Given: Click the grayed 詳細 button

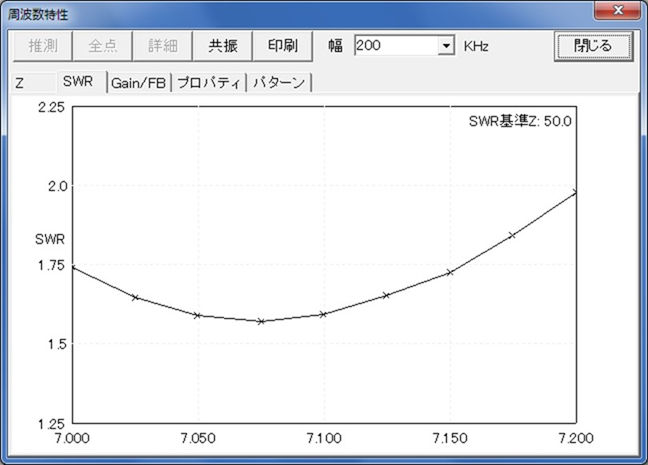Looking at the screenshot, I should pyautogui.click(x=162, y=46).
